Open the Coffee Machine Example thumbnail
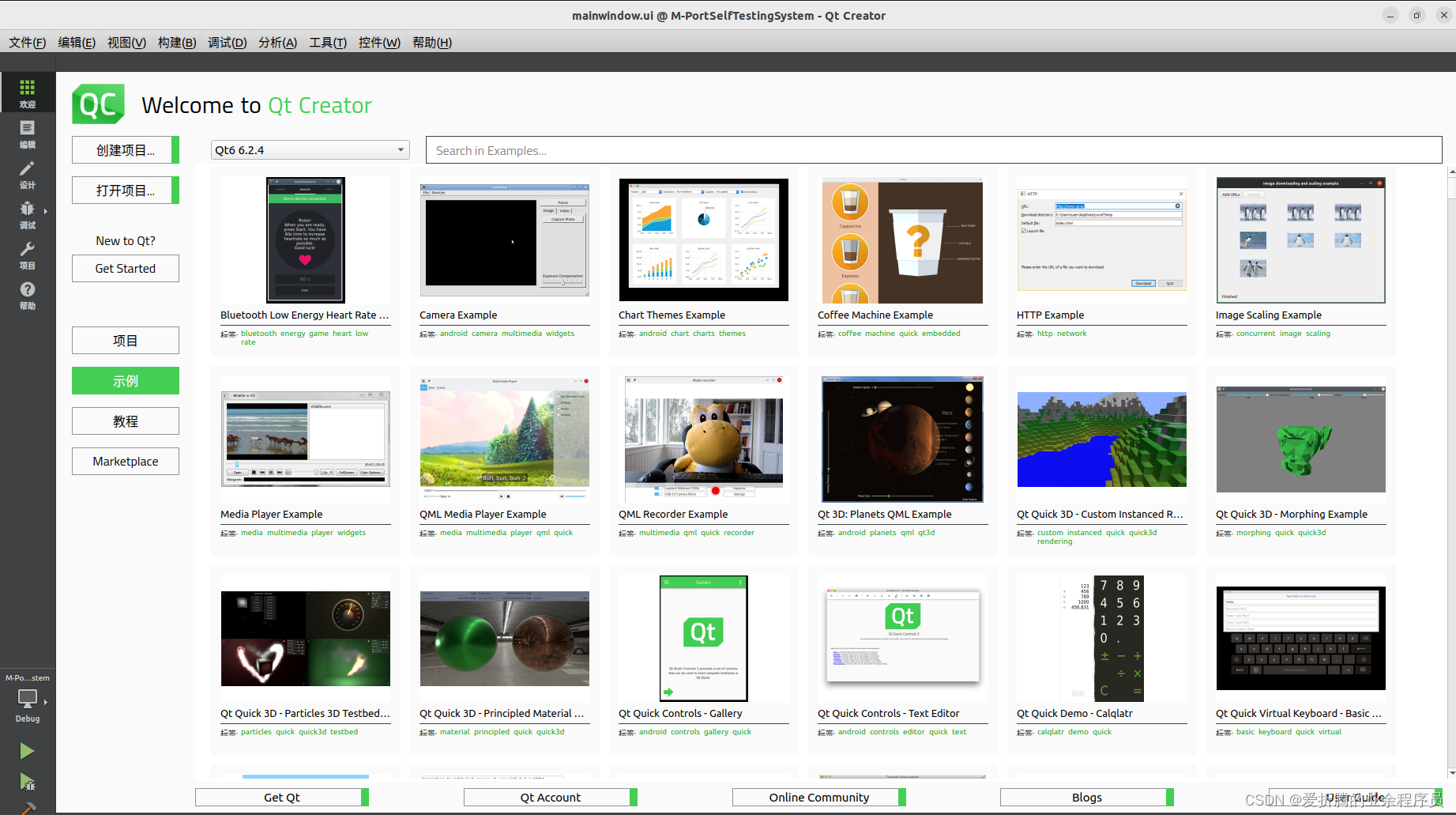The height and width of the screenshot is (815, 1456). (903, 240)
